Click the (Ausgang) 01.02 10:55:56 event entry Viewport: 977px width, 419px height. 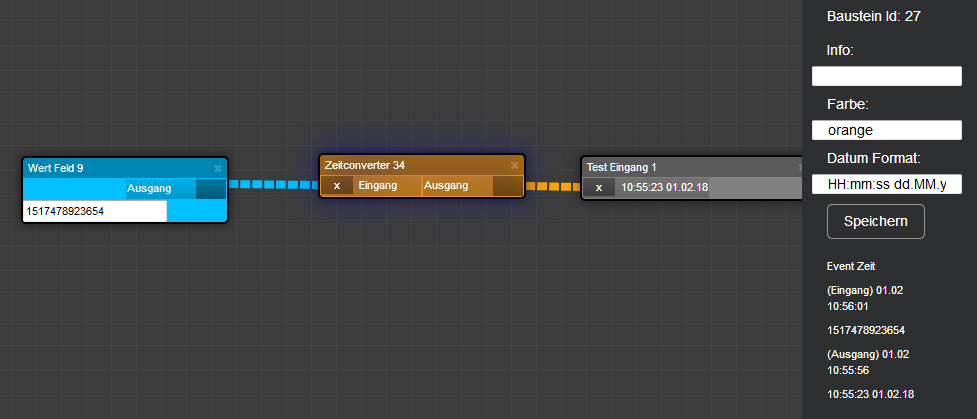tap(868, 362)
